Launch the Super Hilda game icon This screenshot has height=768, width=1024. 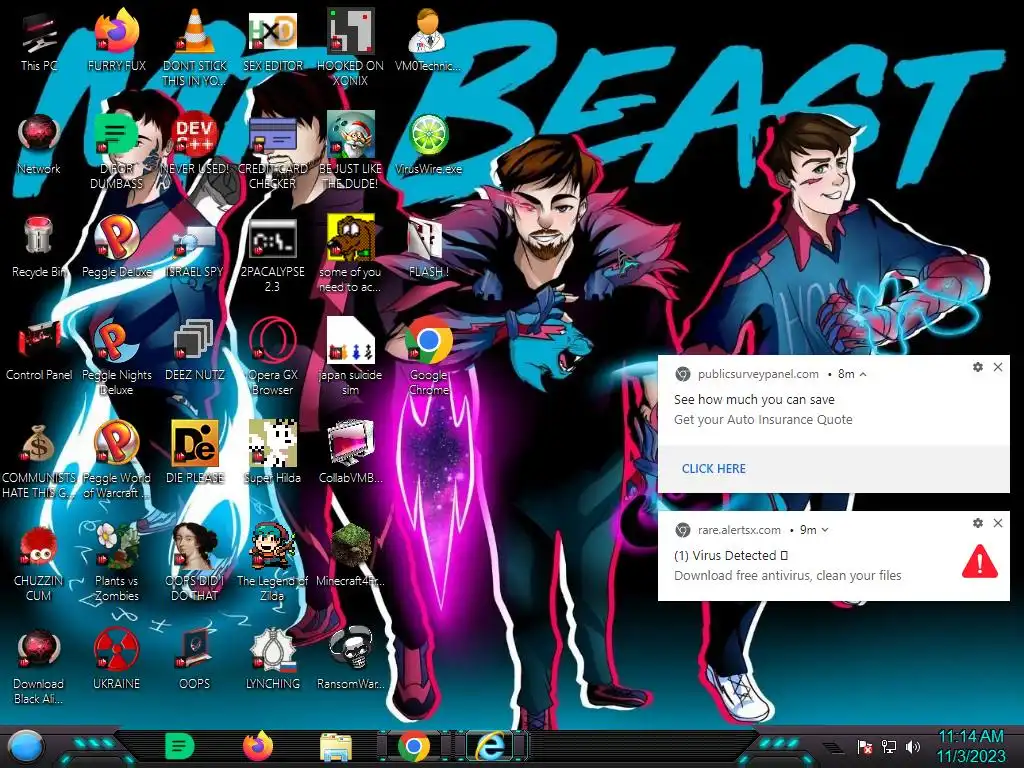click(273, 453)
